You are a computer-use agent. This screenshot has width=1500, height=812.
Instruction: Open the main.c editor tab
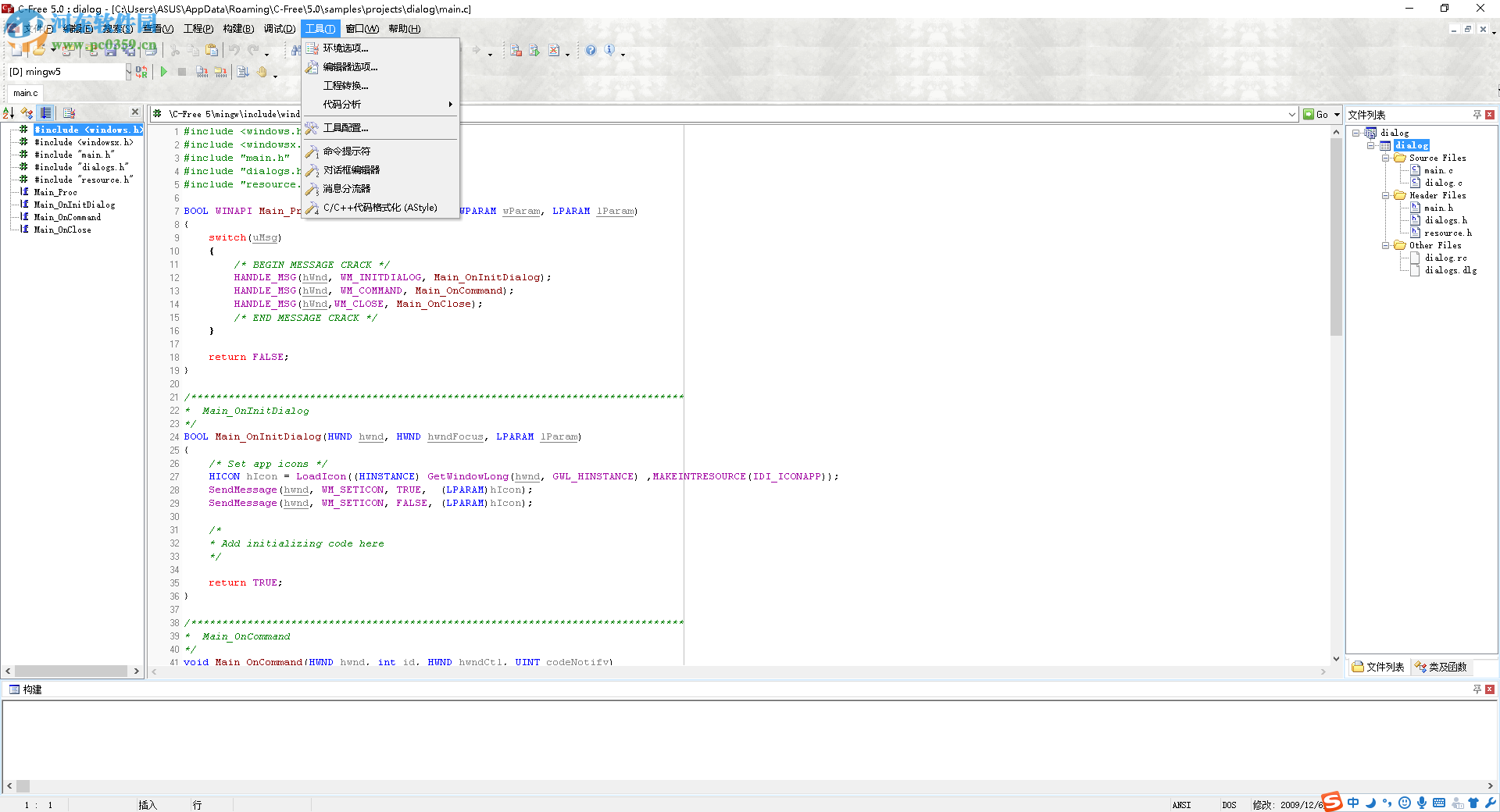coord(25,93)
